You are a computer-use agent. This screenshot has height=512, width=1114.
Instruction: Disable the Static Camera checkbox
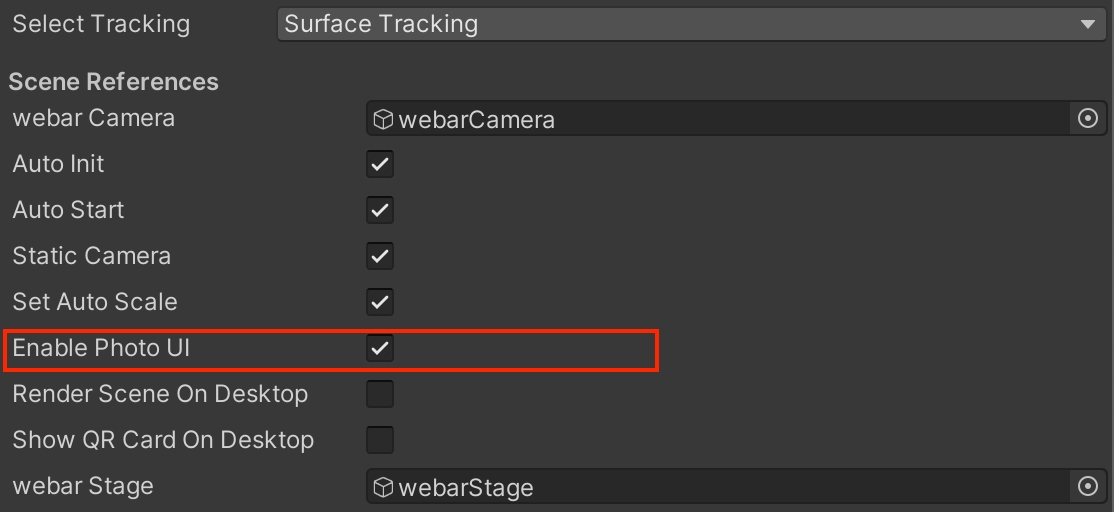click(x=380, y=257)
